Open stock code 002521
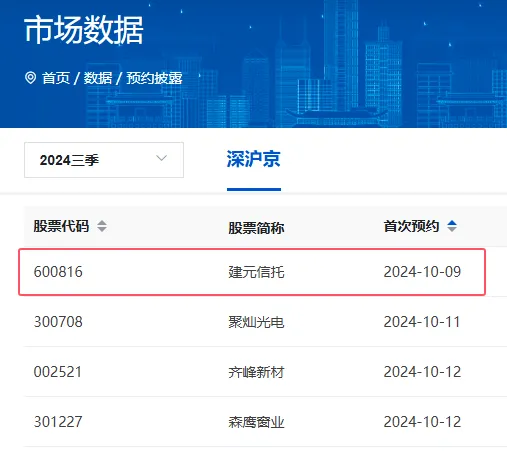 (x=58, y=372)
